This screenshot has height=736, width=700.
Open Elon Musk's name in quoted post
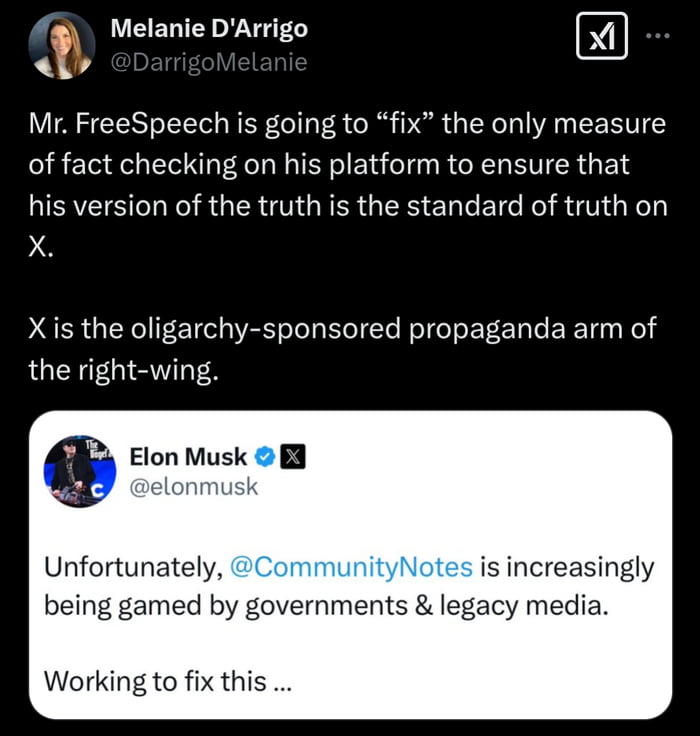188,457
